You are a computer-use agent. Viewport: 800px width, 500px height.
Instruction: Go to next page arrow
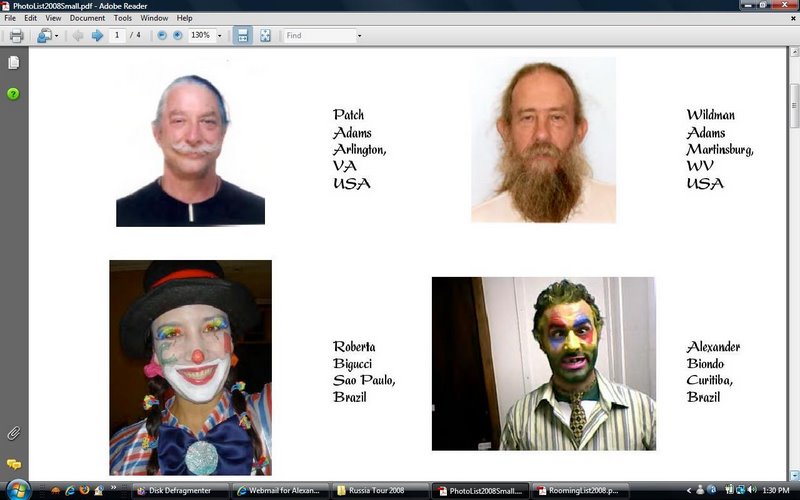97,36
